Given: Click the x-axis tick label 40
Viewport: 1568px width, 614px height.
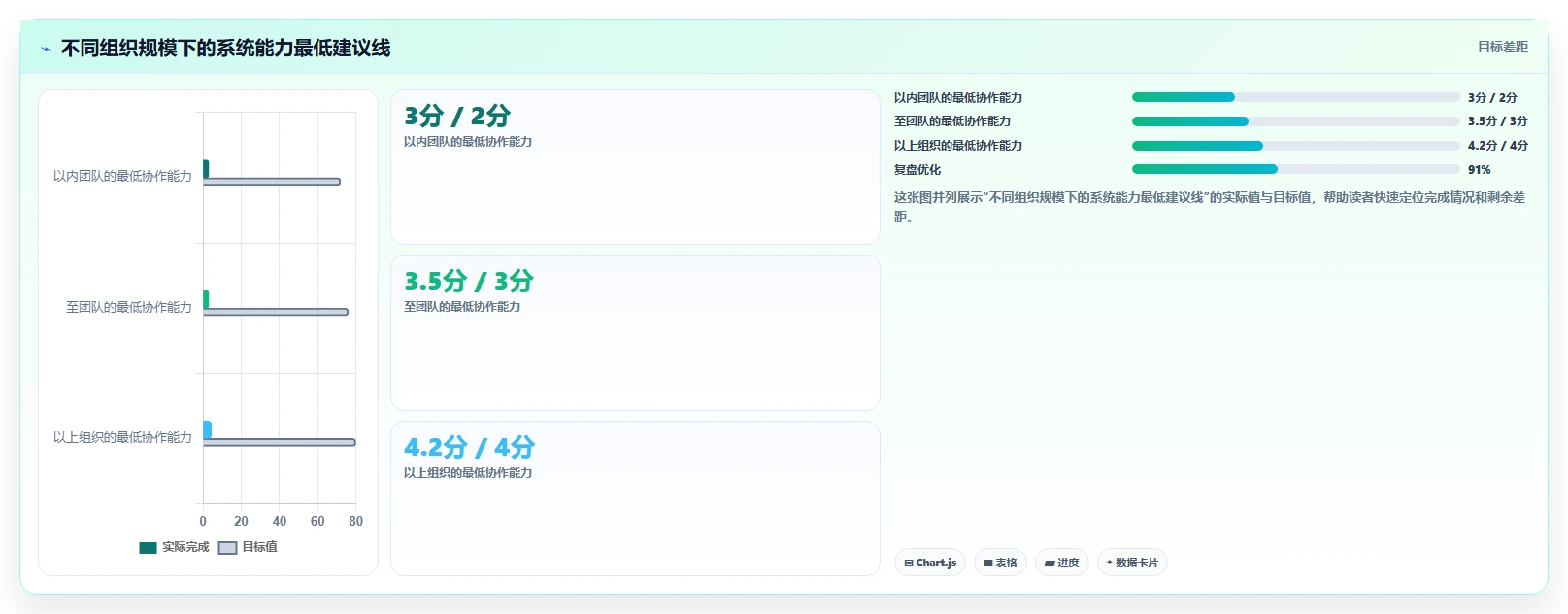Looking at the screenshot, I should coord(280,521).
